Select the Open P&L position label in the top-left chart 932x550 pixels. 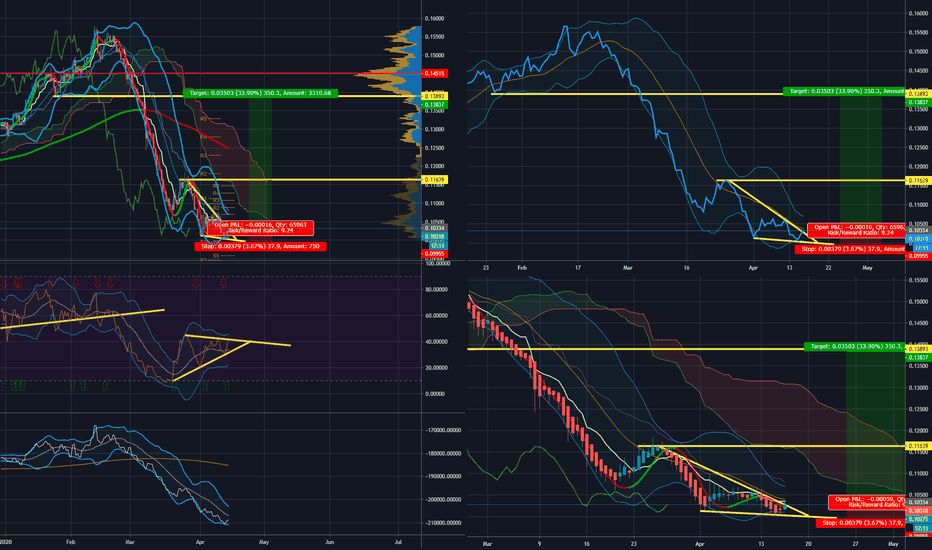coord(260,228)
